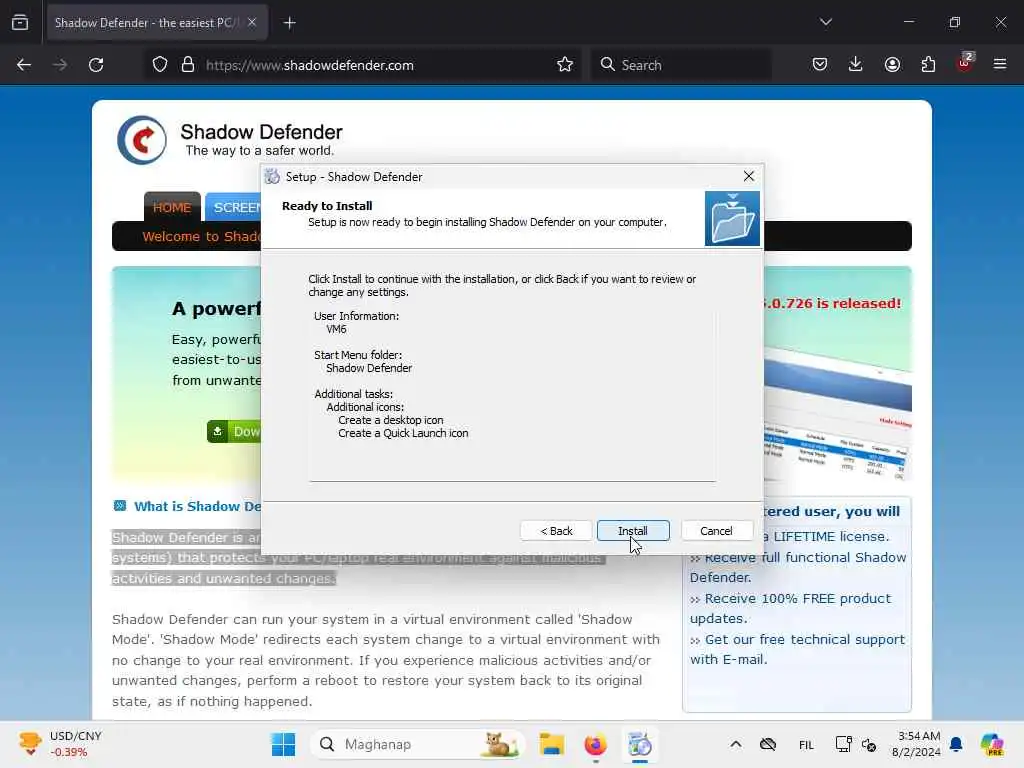Image resolution: width=1024 pixels, height=768 pixels.
Task: Go back to the previous browser page
Action: 24,65
